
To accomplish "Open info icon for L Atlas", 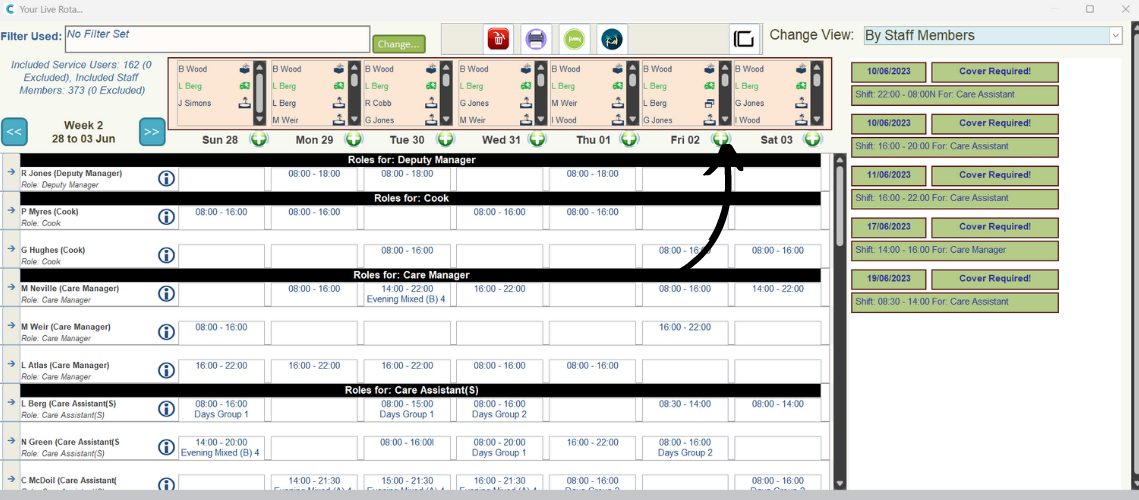I will (x=166, y=371).
